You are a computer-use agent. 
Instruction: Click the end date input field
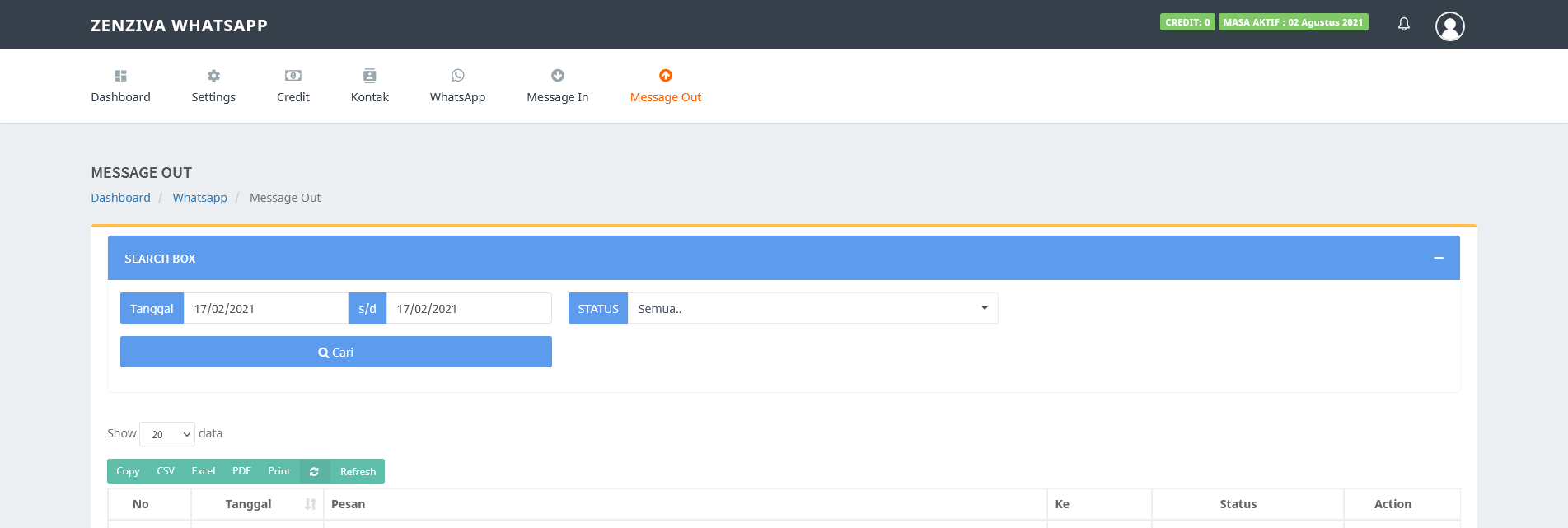pos(469,308)
